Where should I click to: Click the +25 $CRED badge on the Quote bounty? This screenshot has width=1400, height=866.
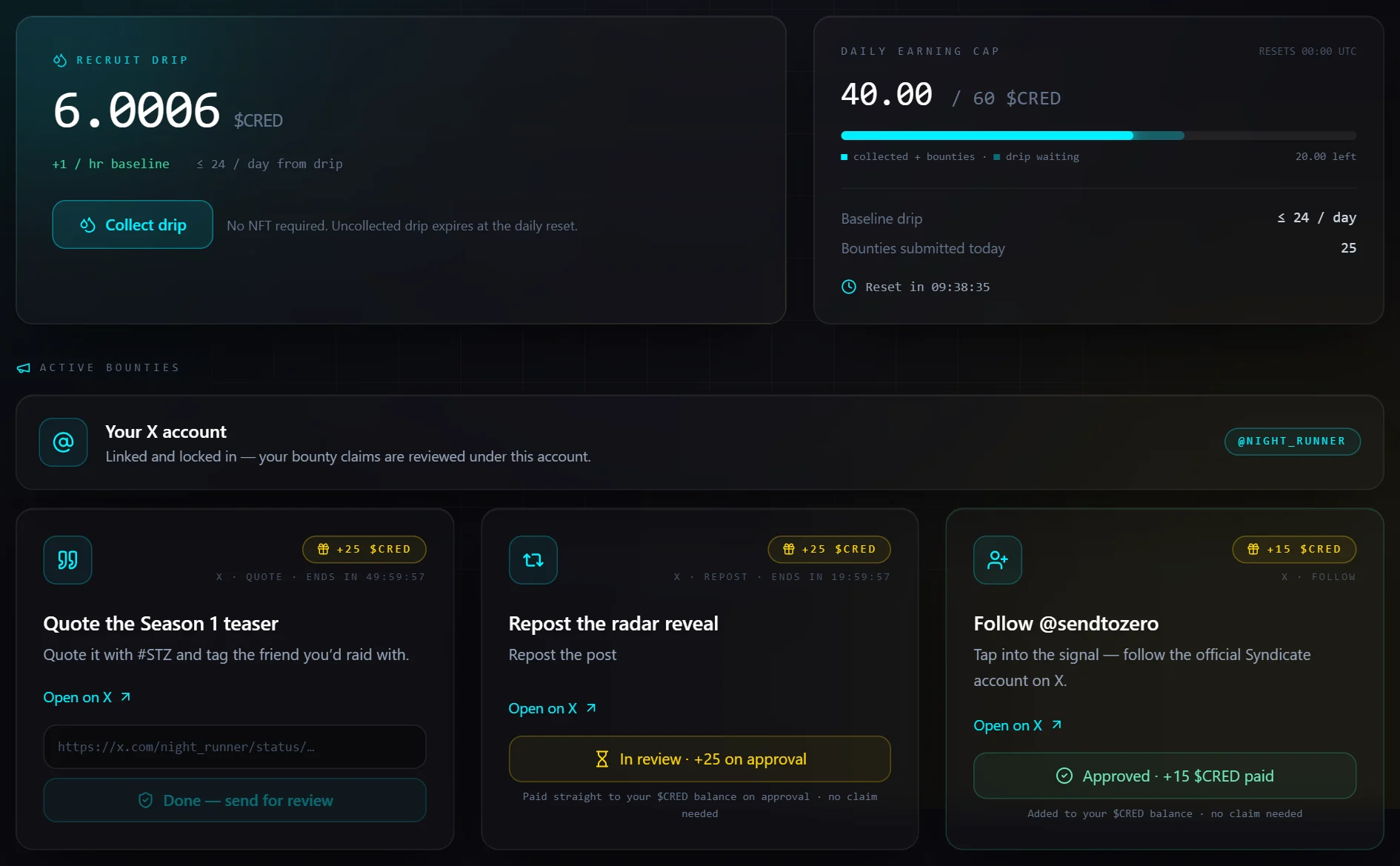364,549
